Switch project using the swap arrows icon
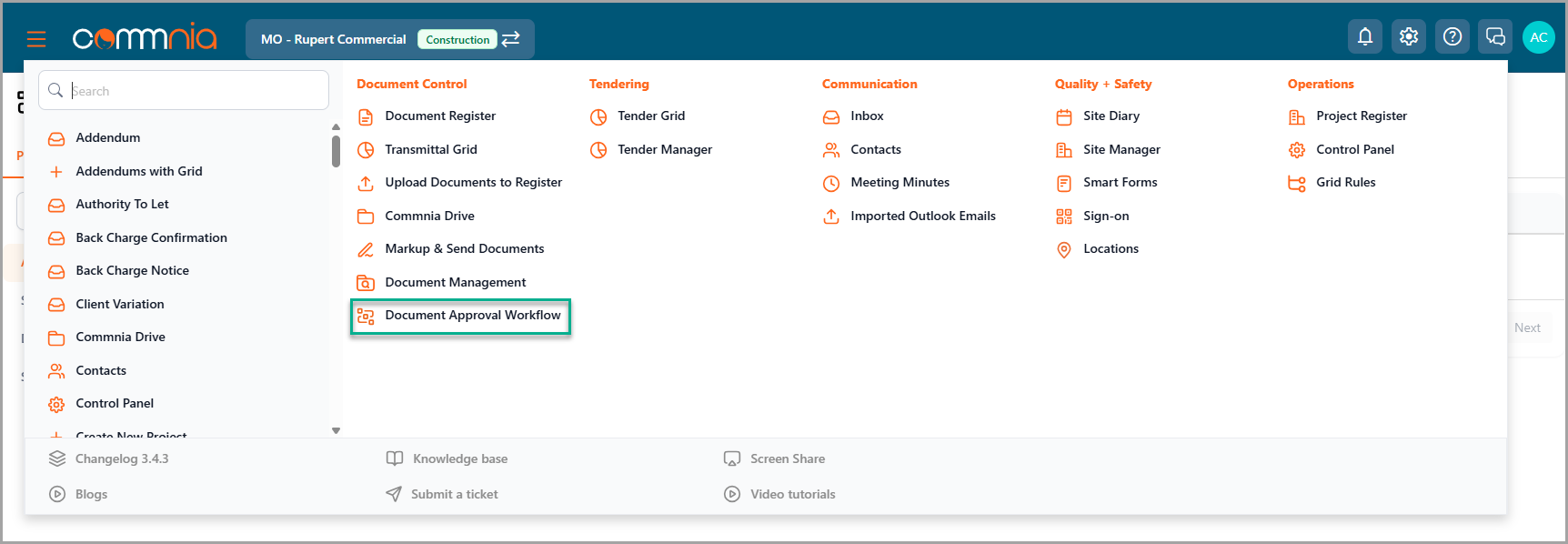The height and width of the screenshot is (544, 1568). click(x=511, y=39)
